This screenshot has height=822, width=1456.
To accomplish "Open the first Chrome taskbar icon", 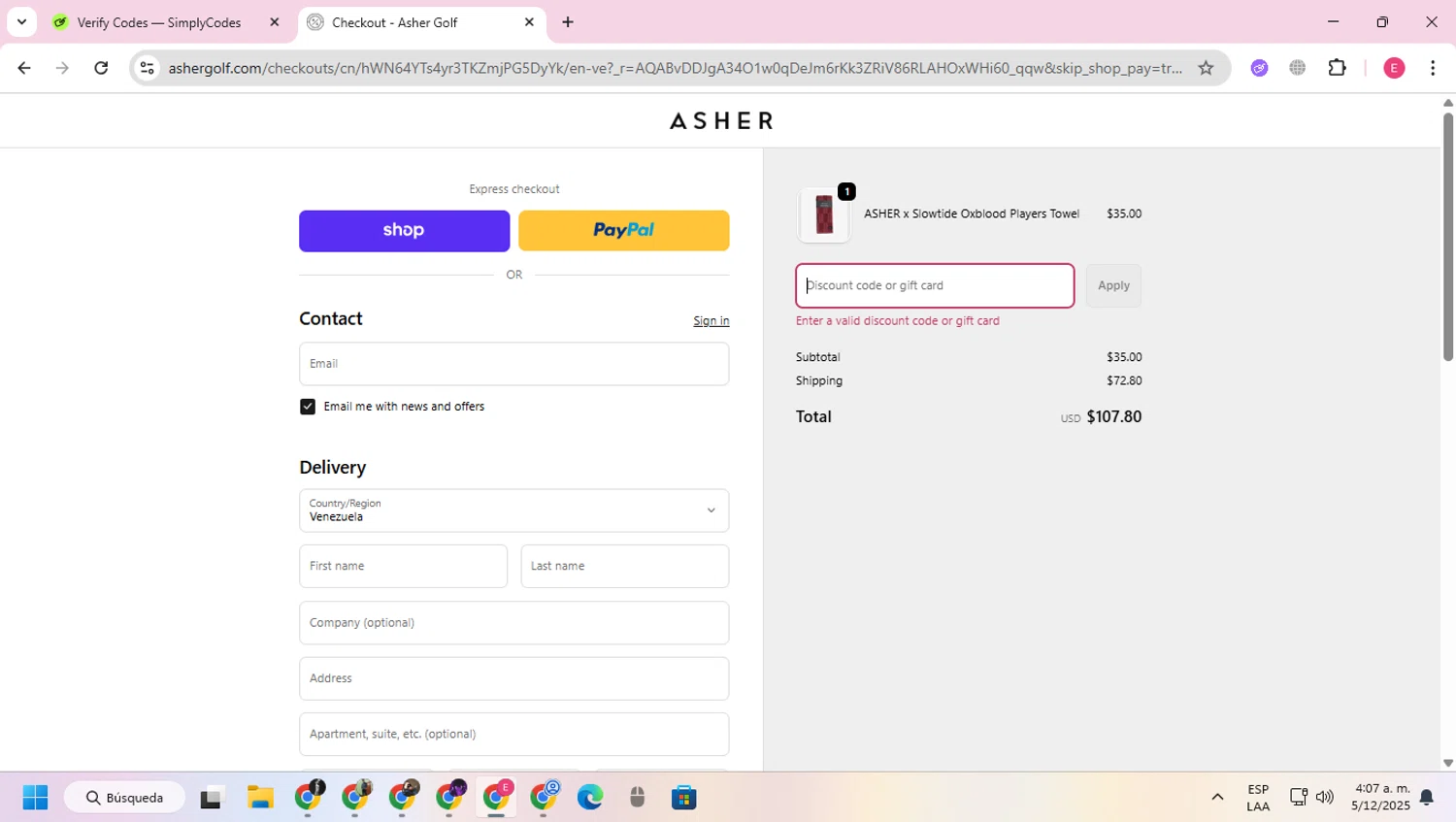I will click(x=309, y=798).
